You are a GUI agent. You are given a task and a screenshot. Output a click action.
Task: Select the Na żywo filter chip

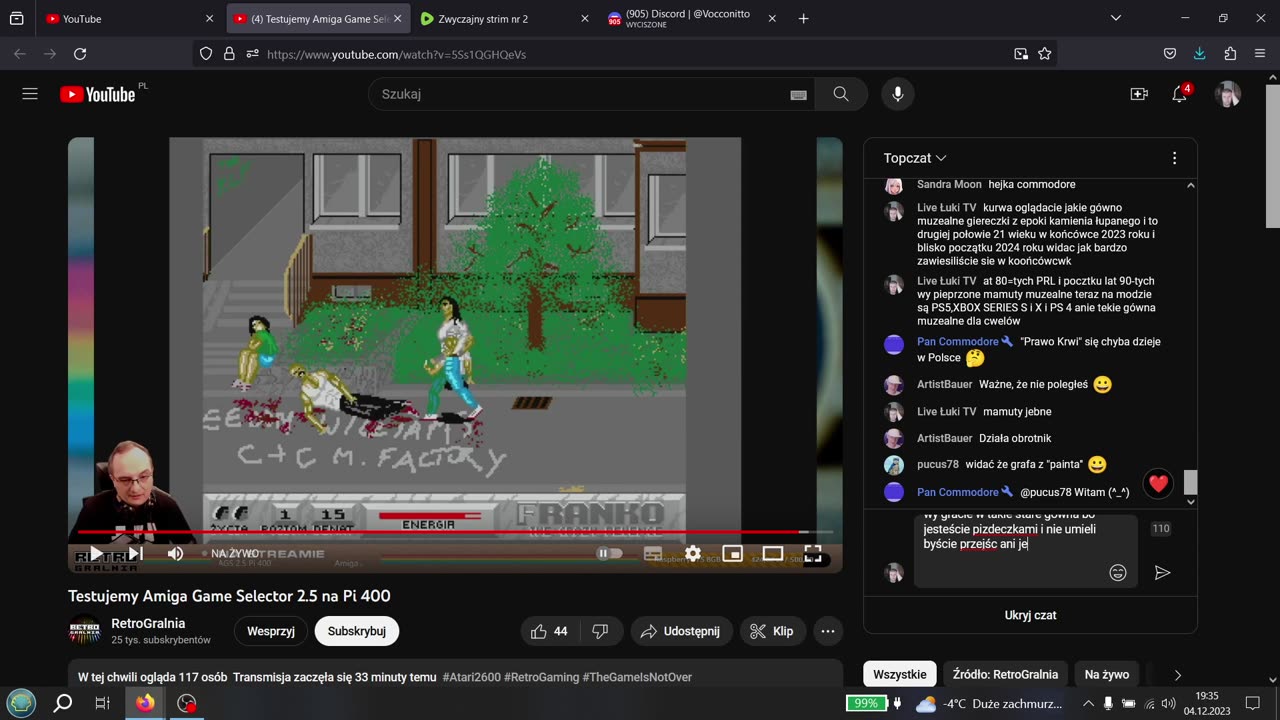[1107, 675]
